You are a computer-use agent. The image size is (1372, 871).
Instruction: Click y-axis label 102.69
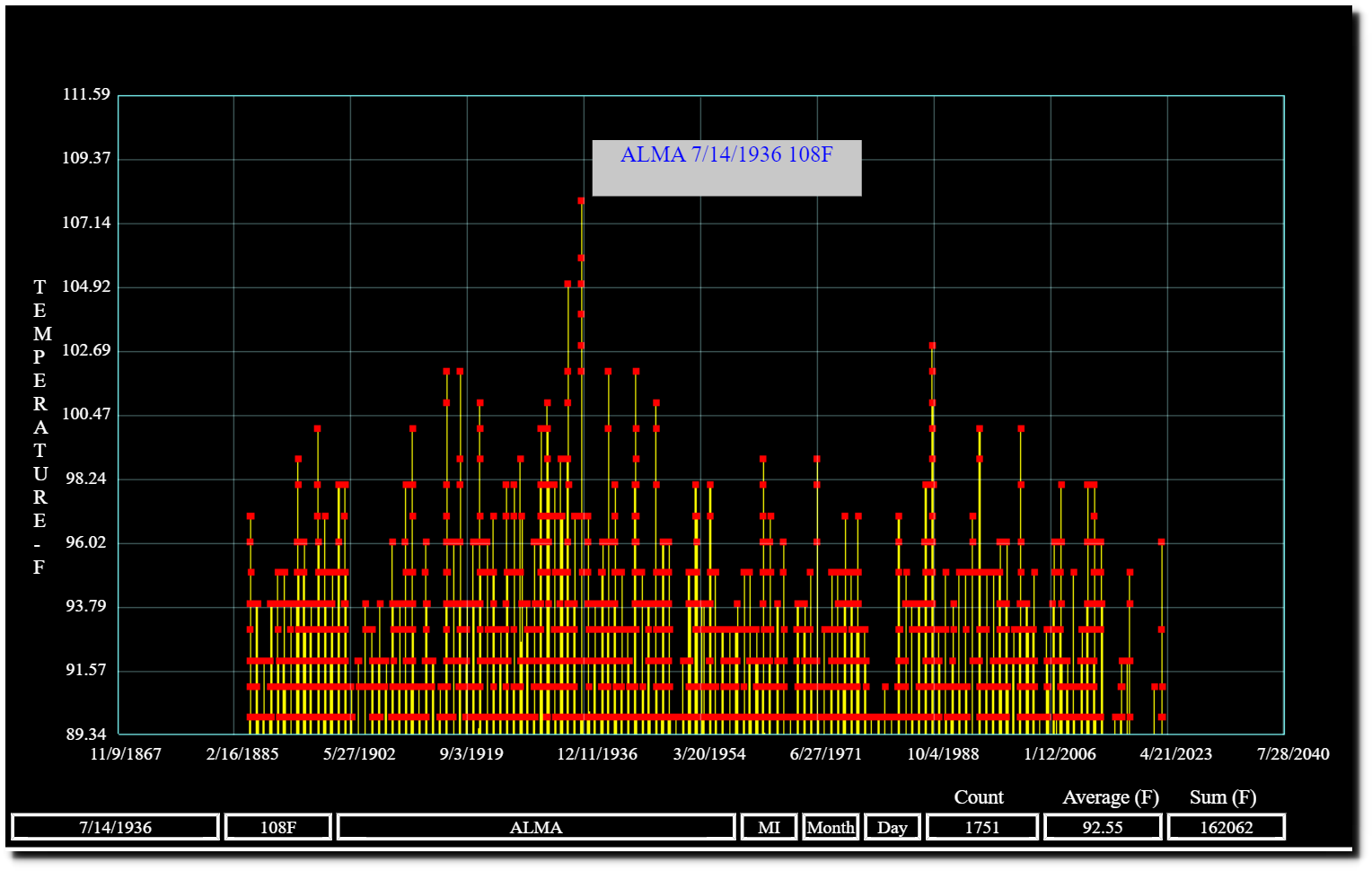[x=86, y=350]
